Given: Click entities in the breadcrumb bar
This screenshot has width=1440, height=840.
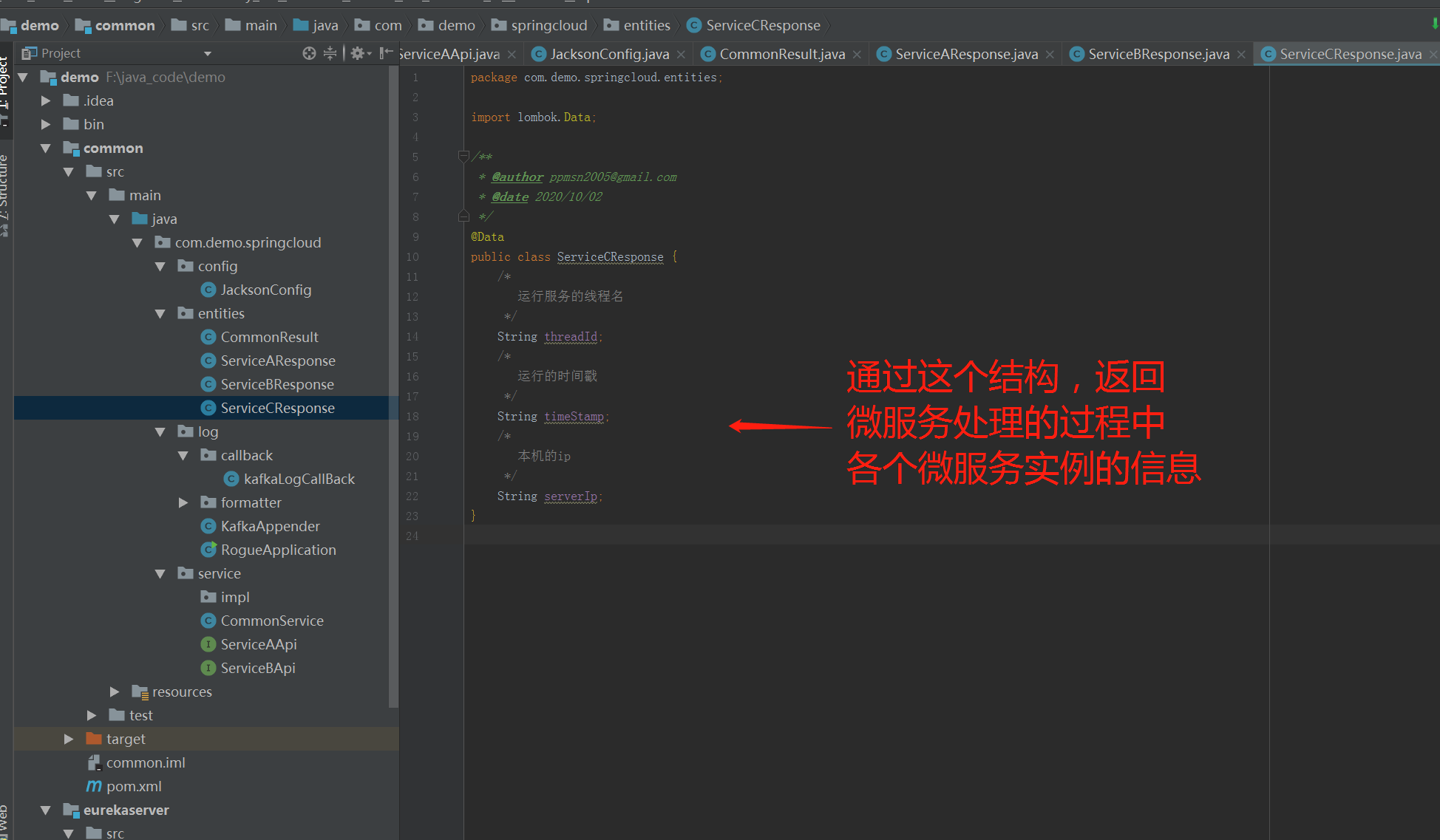Looking at the screenshot, I should (646, 25).
